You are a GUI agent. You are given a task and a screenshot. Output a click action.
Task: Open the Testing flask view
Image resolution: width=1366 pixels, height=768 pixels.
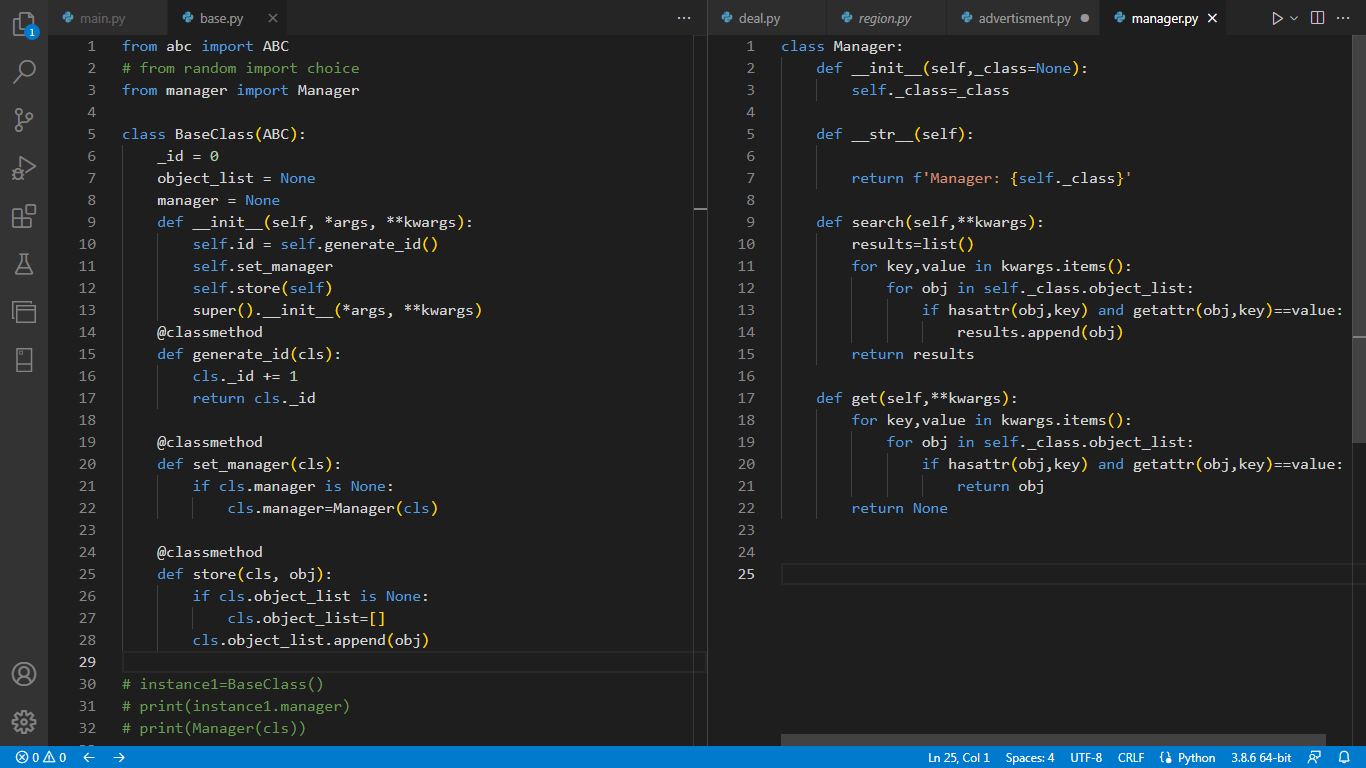coord(24,264)
